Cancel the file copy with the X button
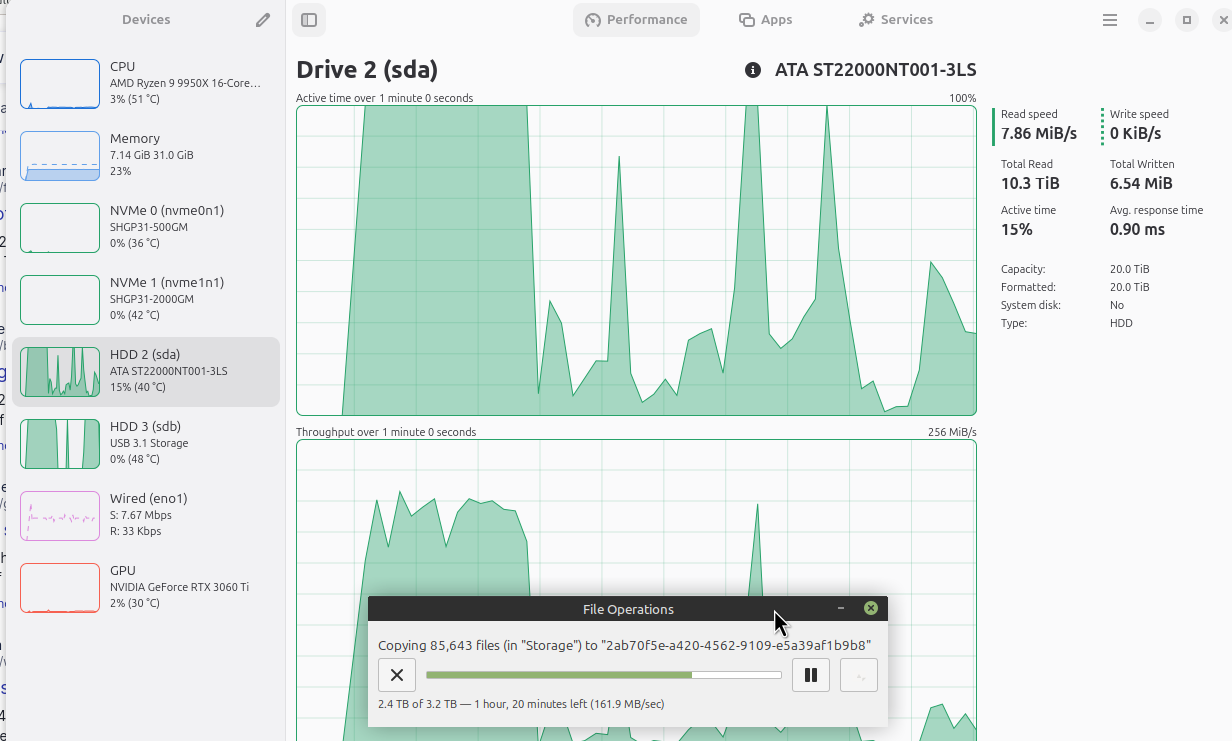The height and width of the screenshot is (741, 1232). 397,675
